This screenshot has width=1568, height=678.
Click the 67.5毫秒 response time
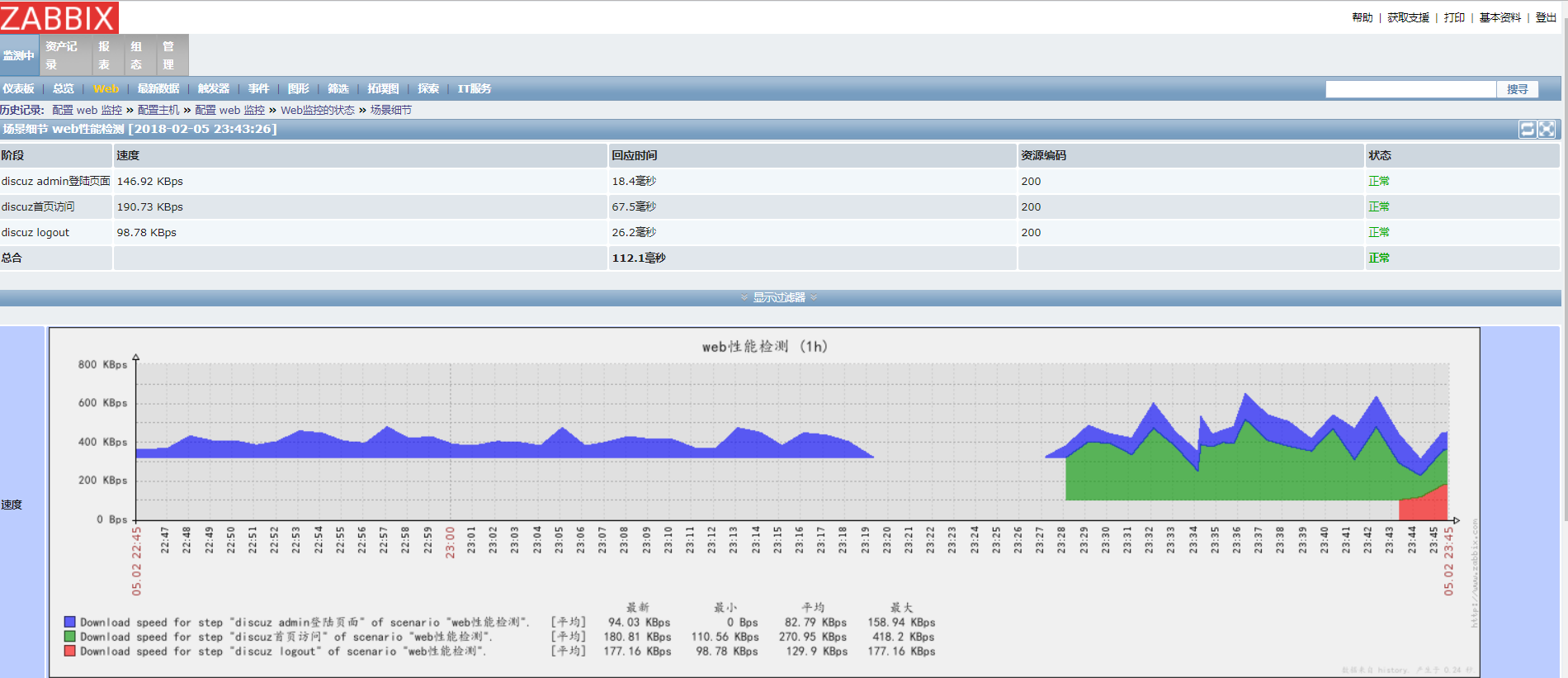click(x=634, y=206)
